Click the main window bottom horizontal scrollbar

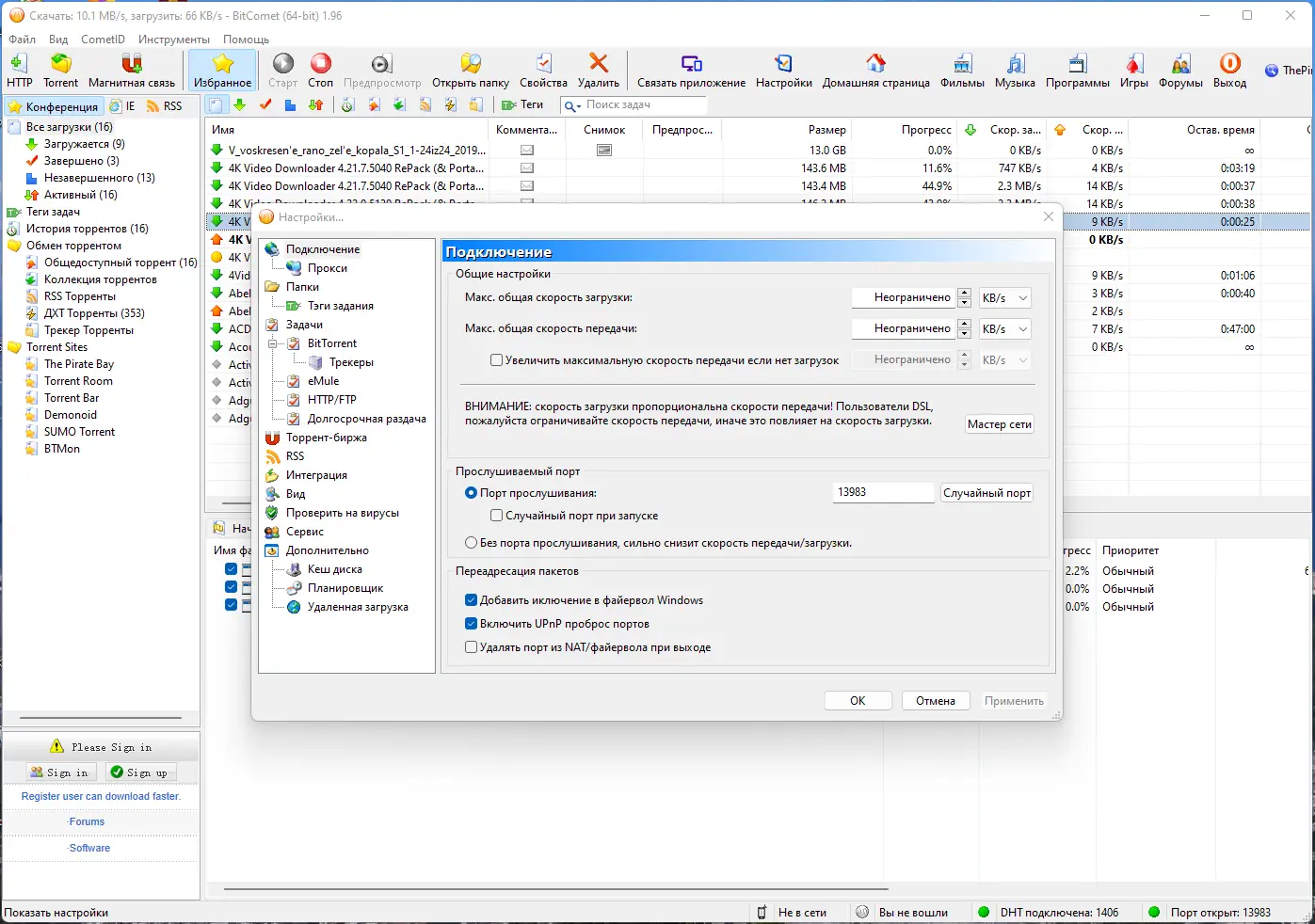[555, 888]
